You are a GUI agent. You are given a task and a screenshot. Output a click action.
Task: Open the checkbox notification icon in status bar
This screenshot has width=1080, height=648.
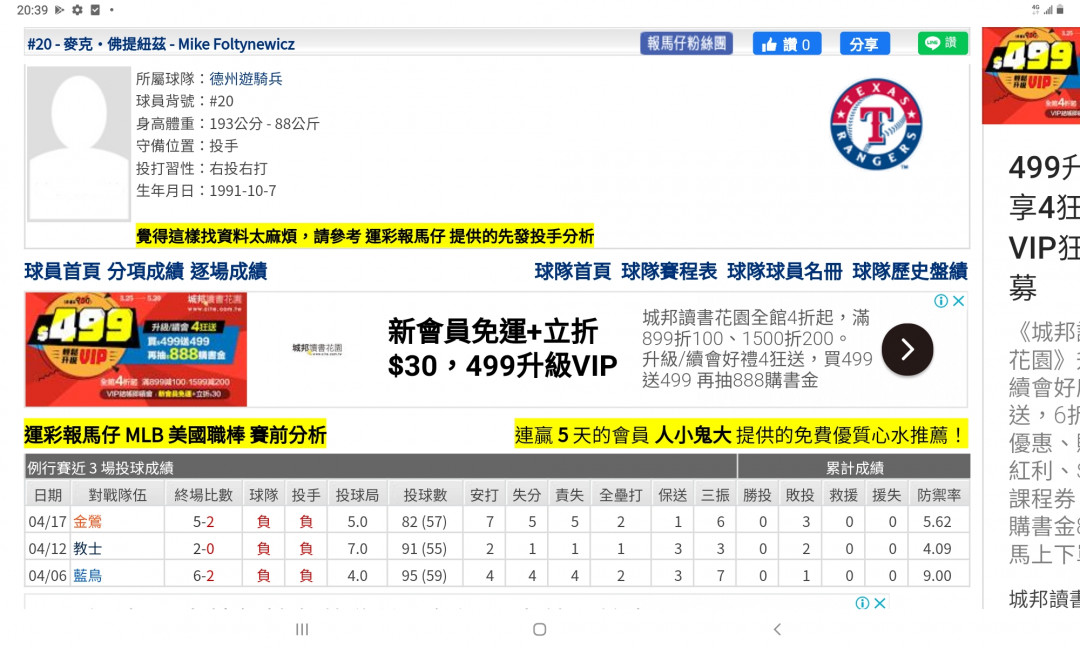click(95, 10)
